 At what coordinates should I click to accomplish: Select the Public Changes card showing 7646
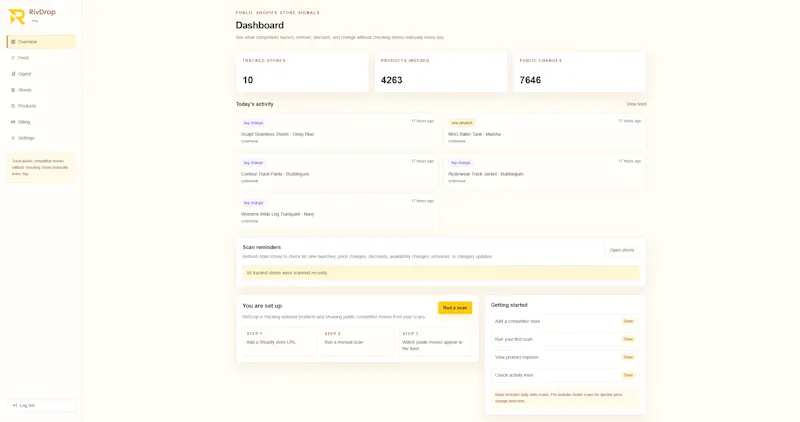click(580, 71)
